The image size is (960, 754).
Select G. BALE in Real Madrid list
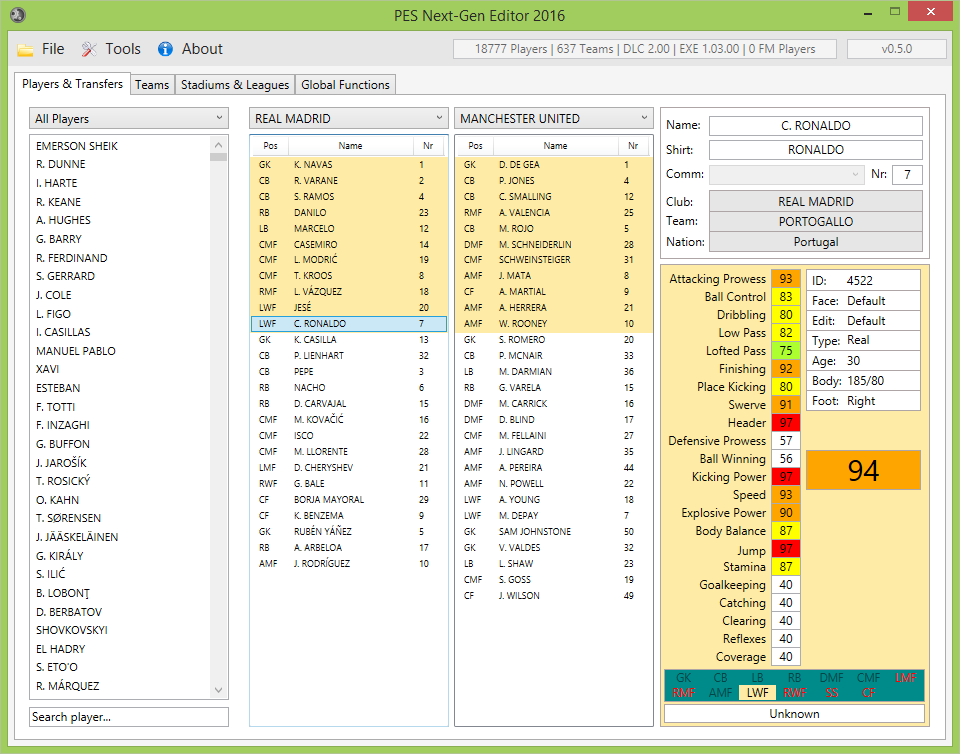click(348, 483)
